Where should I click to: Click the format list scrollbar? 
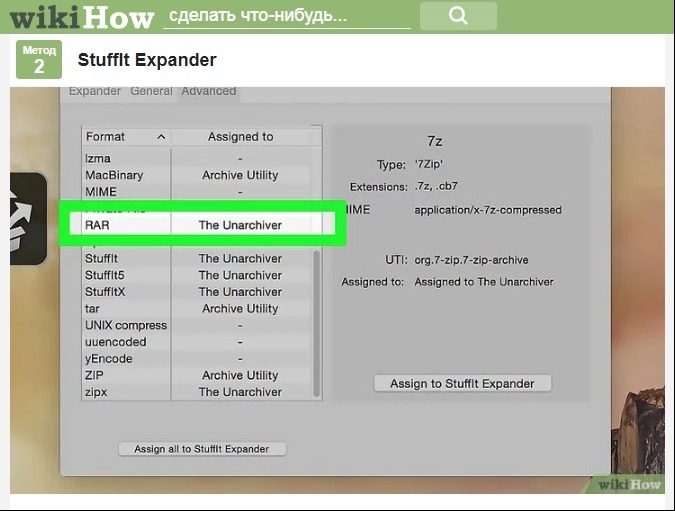coord(316,324)
